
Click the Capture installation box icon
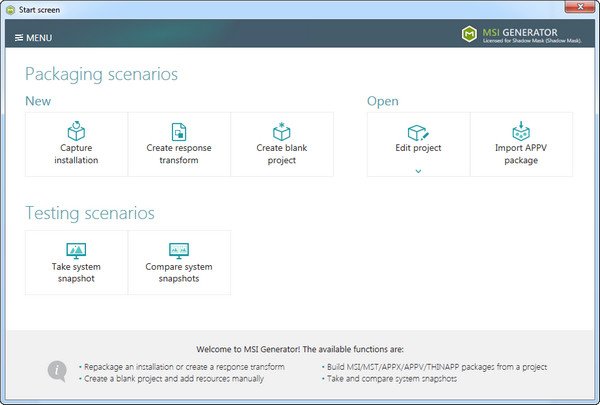76,131
